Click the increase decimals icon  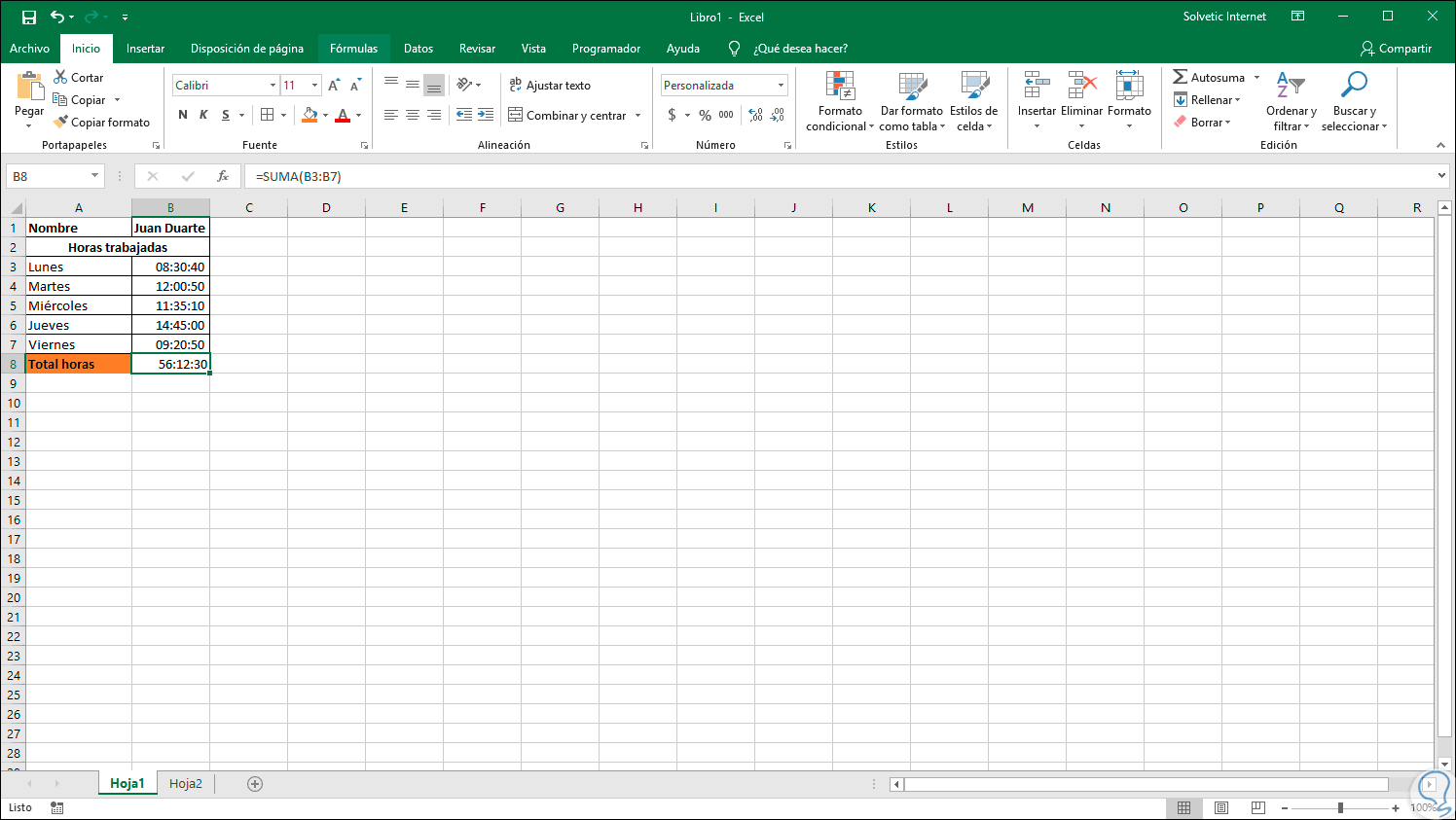coord(756,115)
